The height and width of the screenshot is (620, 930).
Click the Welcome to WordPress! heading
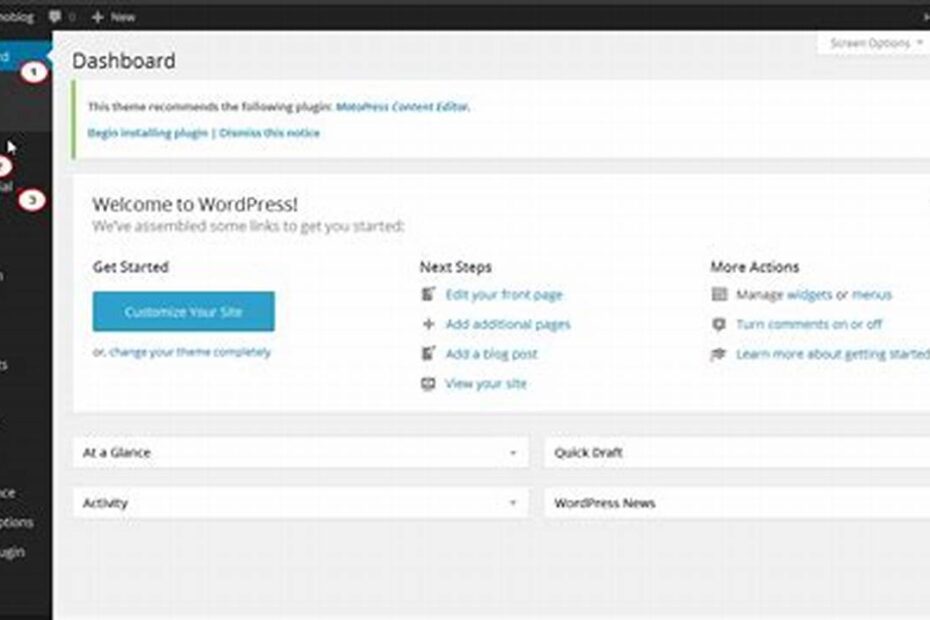pyautogui.click(x=195, y=204)
